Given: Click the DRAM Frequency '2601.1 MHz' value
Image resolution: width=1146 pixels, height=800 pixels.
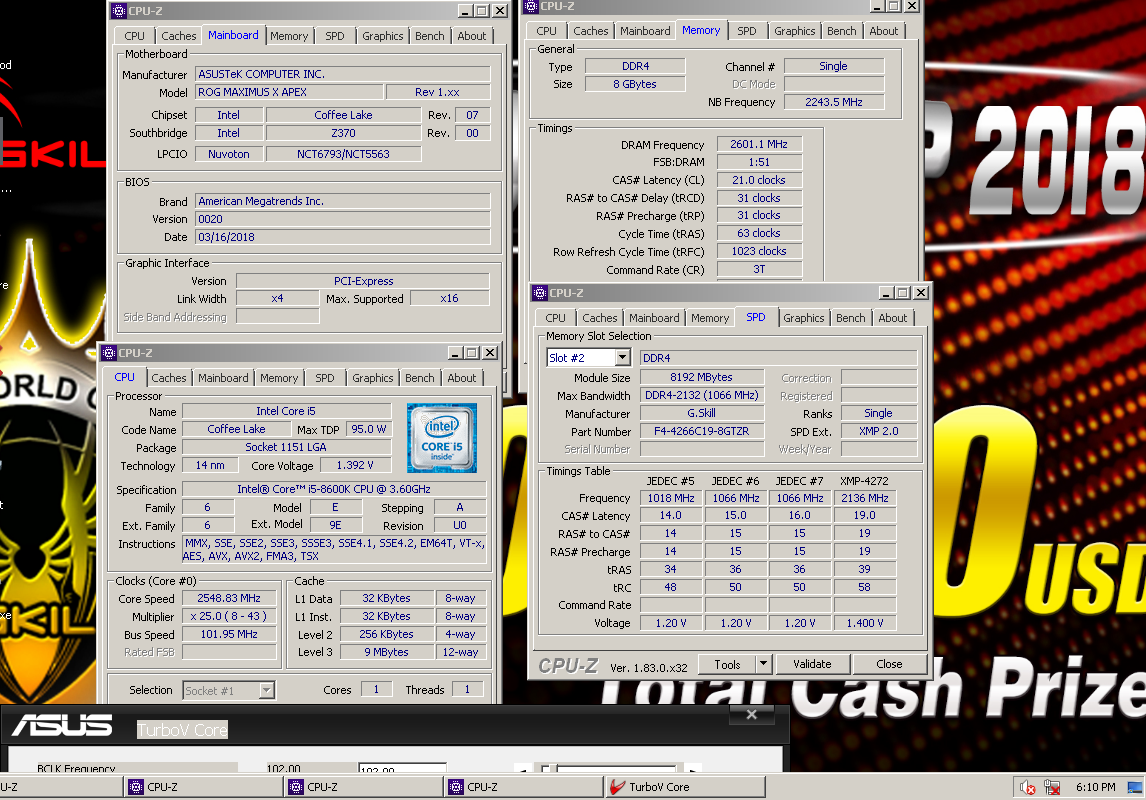Looking at the screenshot, I should pyautogui.click(x=759, y=144).
